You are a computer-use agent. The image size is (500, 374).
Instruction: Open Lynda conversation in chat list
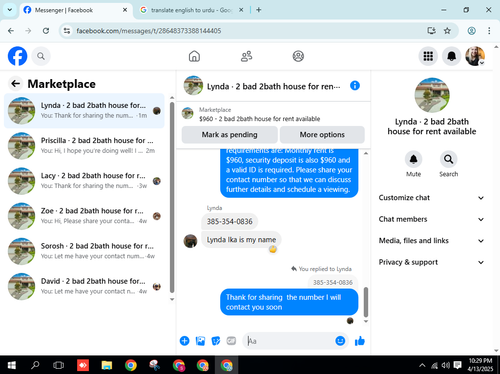pos(84,111)
